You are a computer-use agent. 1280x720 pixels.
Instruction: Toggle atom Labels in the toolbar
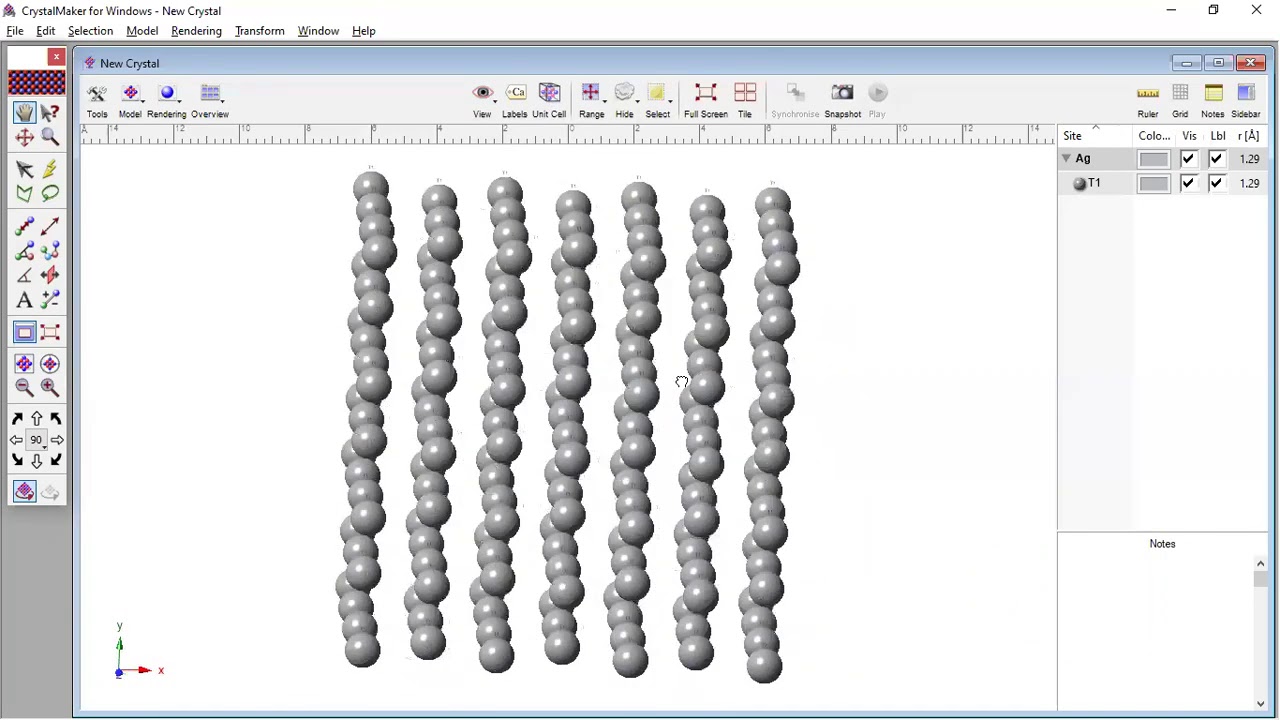coord(515,101)
